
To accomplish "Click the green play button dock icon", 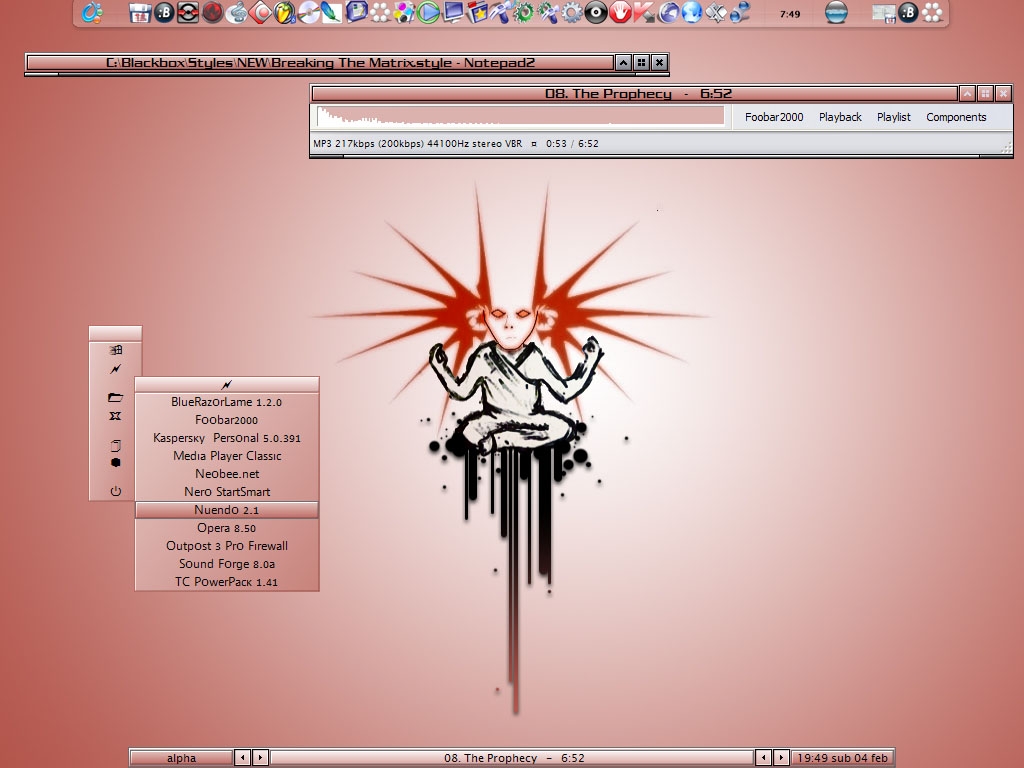I will 428,12.
